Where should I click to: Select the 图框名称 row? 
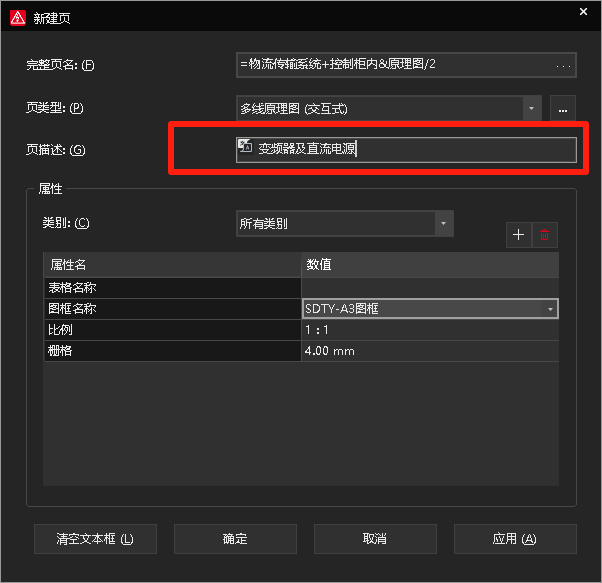pyautogui.click(x=172, y=309)
